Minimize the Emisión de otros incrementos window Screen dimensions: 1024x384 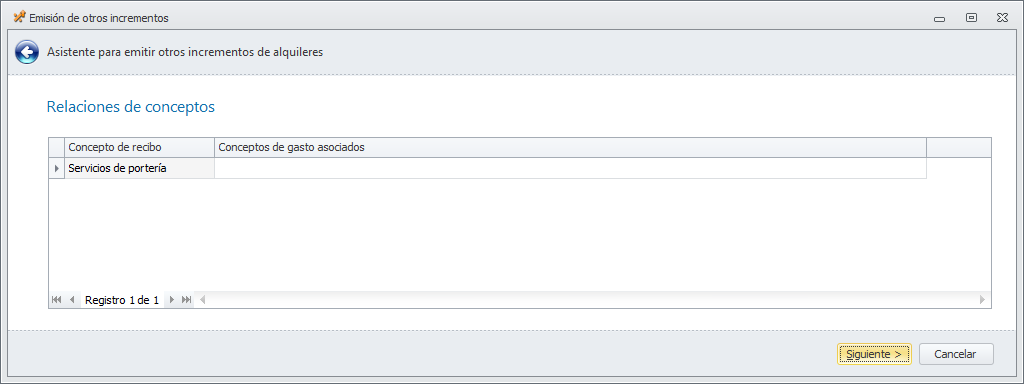click(x=940, y=18)
